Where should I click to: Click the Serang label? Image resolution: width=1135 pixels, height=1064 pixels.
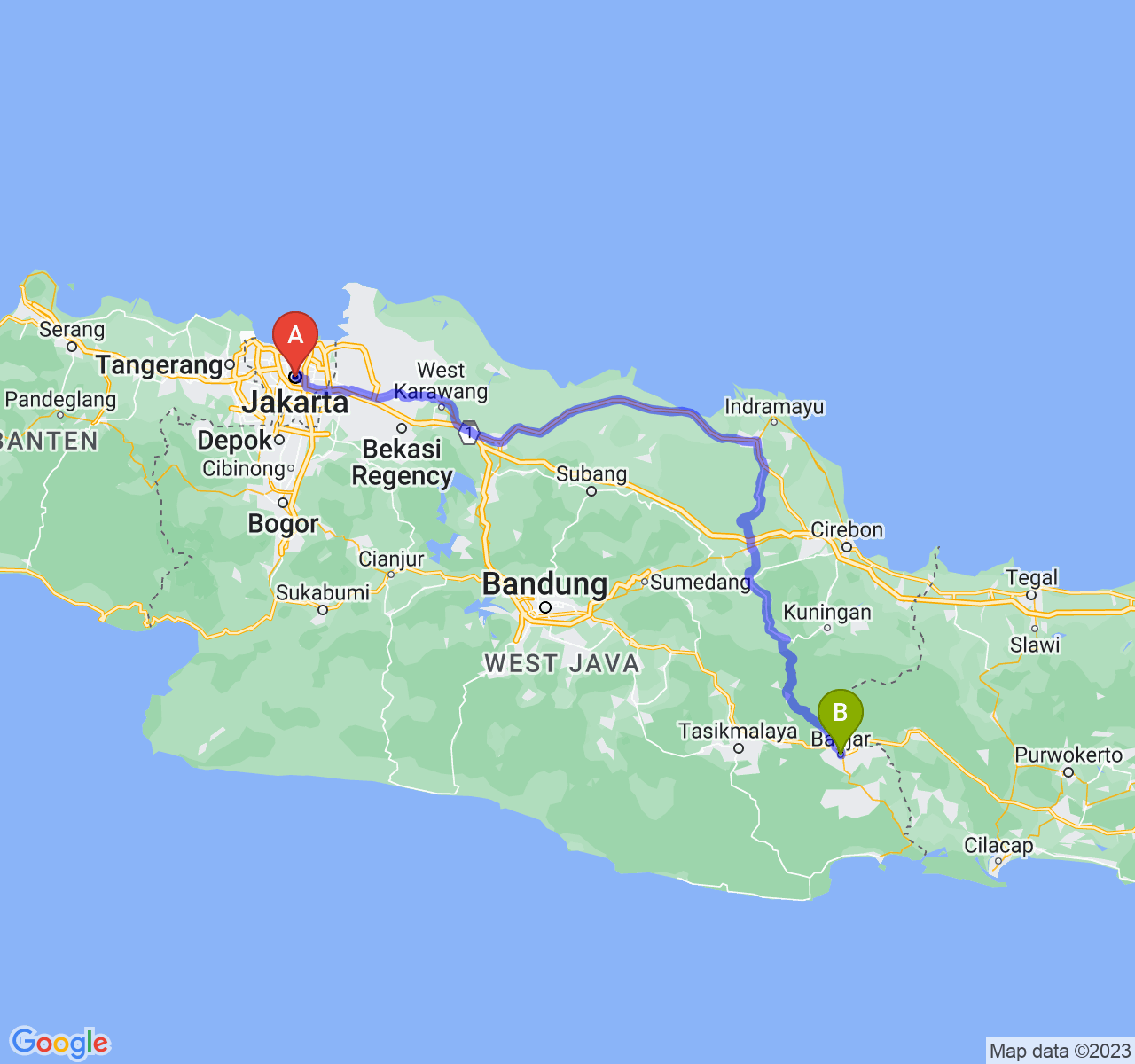coord(72,330)
